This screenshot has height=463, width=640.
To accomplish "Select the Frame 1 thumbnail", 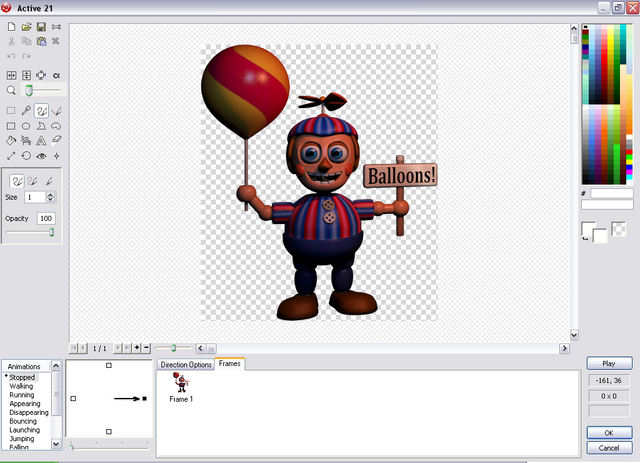I will pyautogui.click(x=181, y=387).
